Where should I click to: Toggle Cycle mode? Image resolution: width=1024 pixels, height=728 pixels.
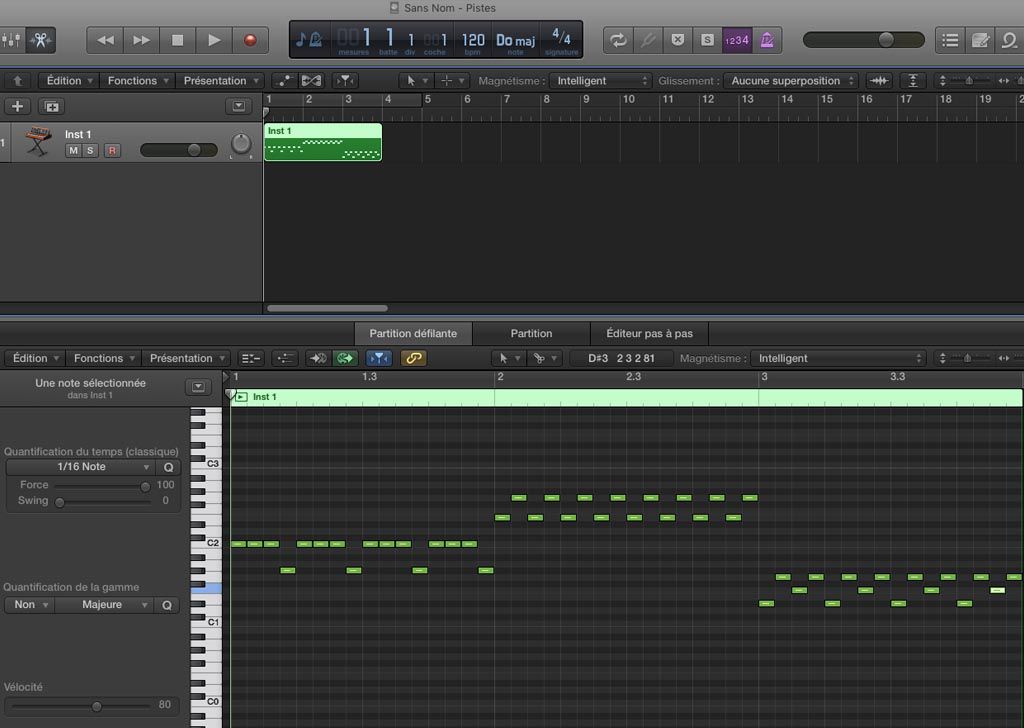[618, 40]
